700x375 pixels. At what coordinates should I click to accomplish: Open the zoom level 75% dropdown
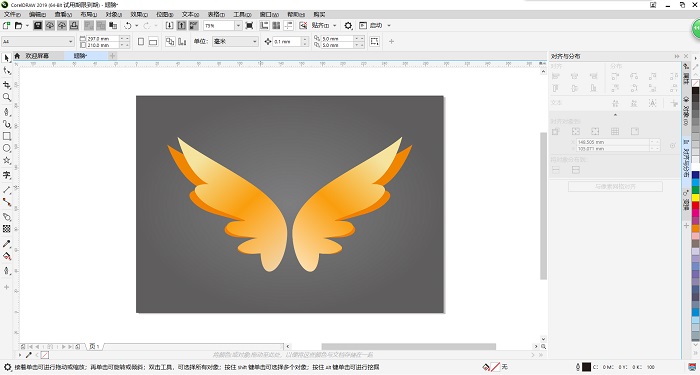coord(238,25)
